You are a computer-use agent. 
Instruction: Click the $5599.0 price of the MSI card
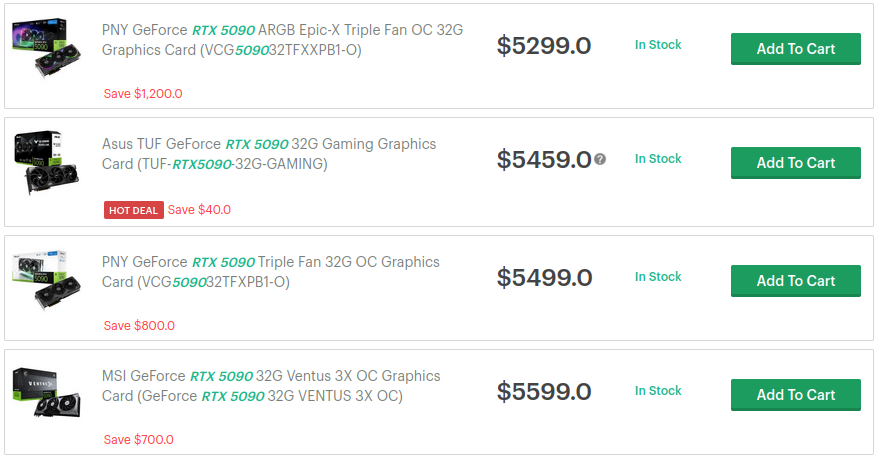[544, 392]
